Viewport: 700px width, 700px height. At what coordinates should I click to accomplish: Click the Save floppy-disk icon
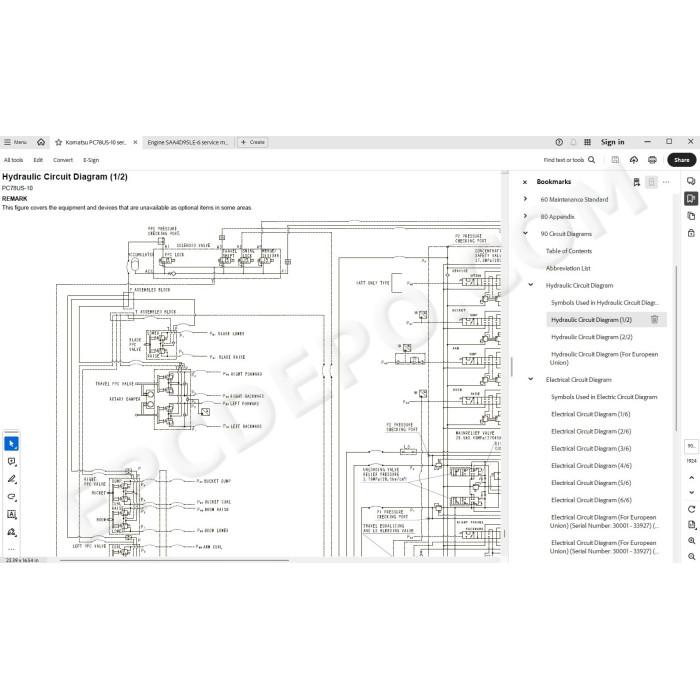point(615,159)
